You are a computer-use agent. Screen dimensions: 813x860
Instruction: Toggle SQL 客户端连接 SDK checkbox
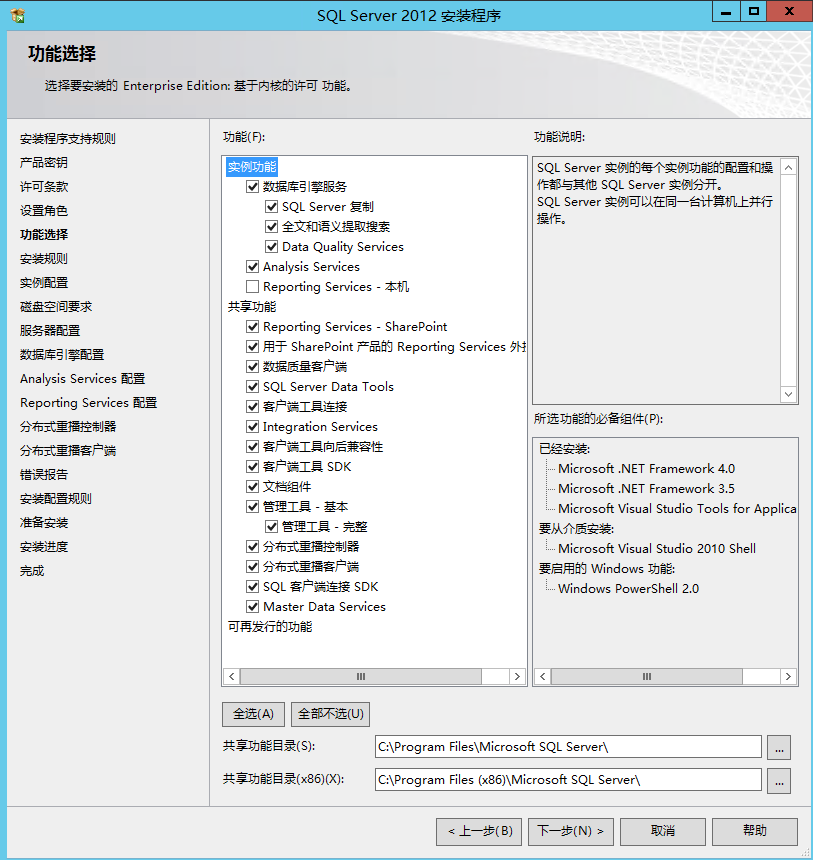point(252,587)
